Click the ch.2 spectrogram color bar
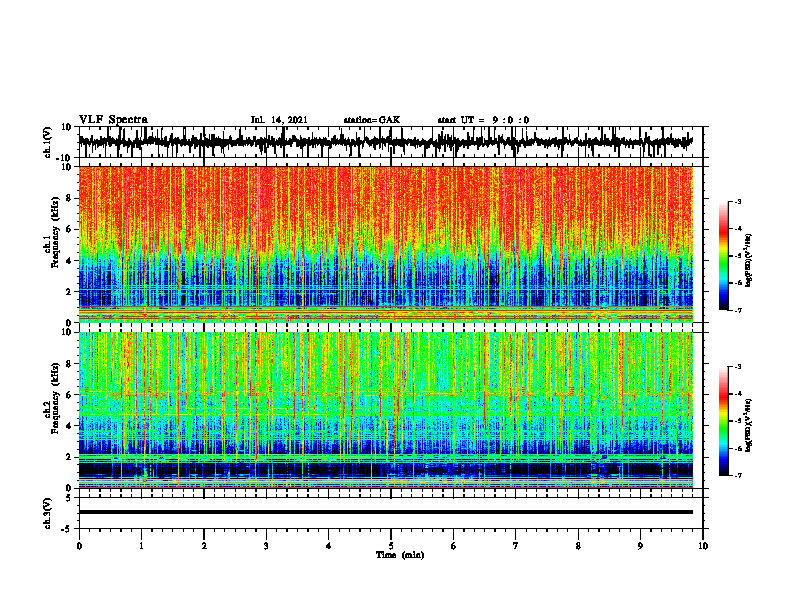The height and width of the screenshot is (612, 792). pyautogui.click(x=723, y=421)
